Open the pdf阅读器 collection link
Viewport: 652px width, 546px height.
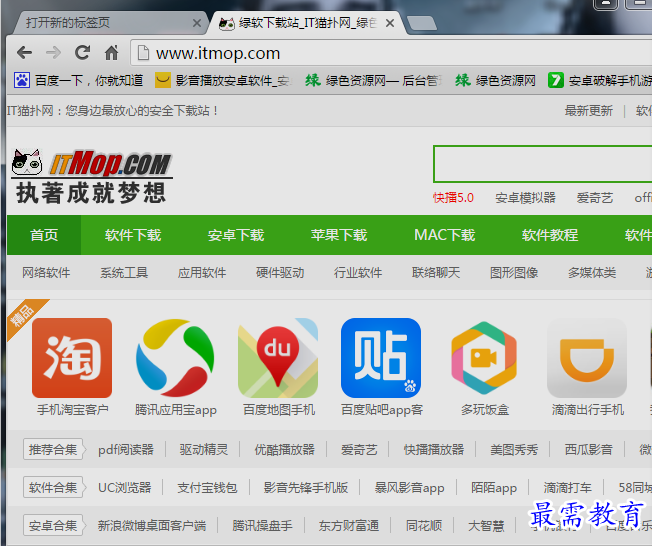126,450
